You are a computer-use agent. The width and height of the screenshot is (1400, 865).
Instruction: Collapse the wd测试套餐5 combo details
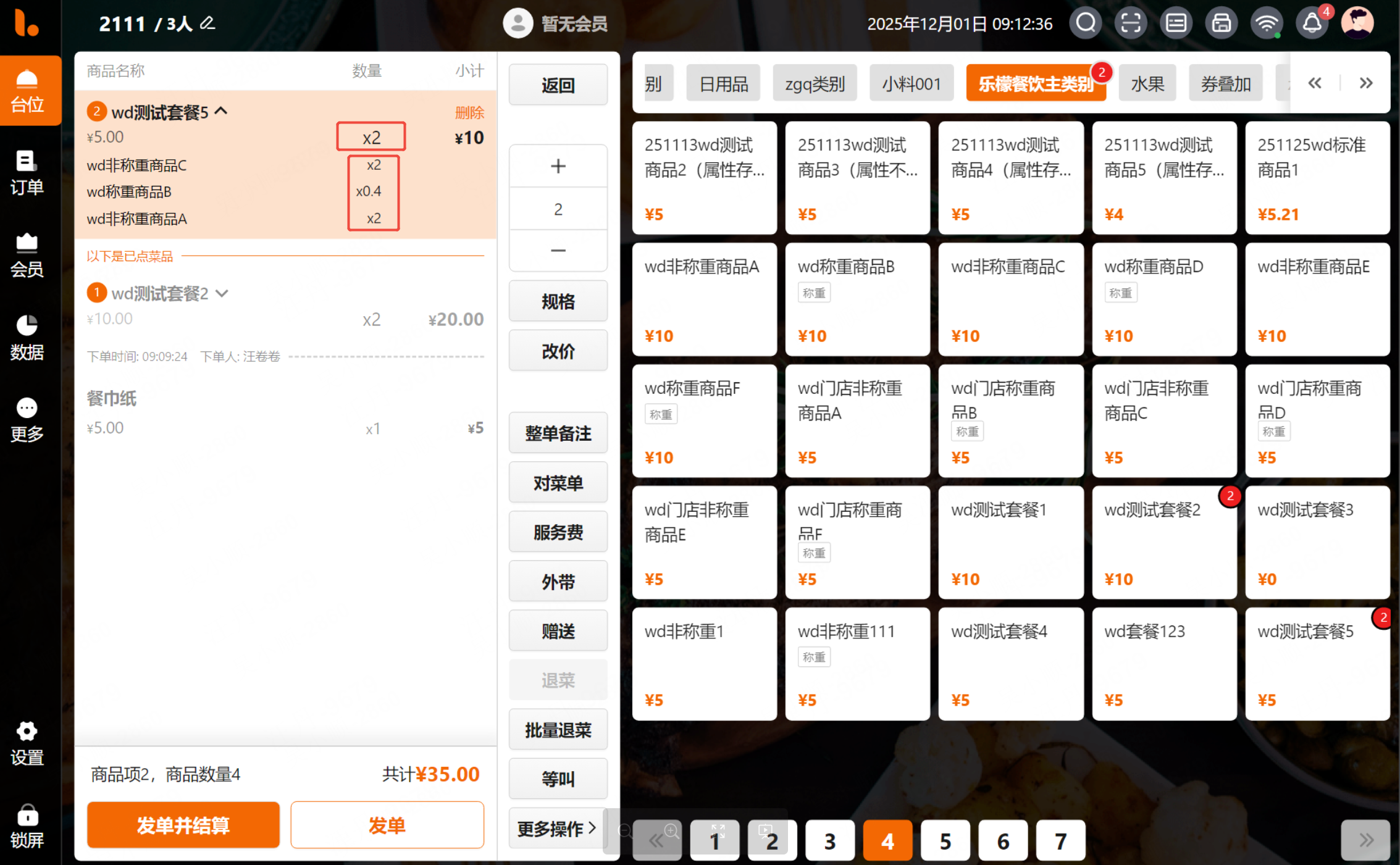pos(221,112)
